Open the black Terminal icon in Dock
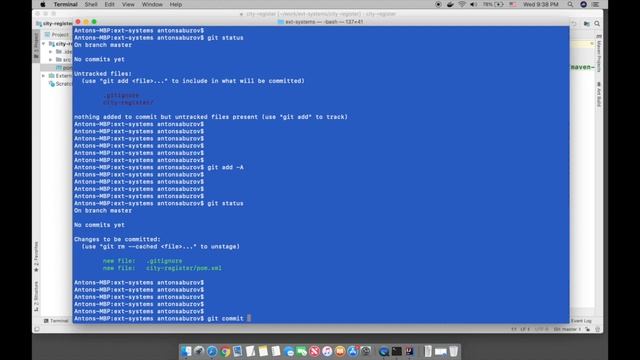This screenshot has height=360, width=640. (x=396, y=351)
